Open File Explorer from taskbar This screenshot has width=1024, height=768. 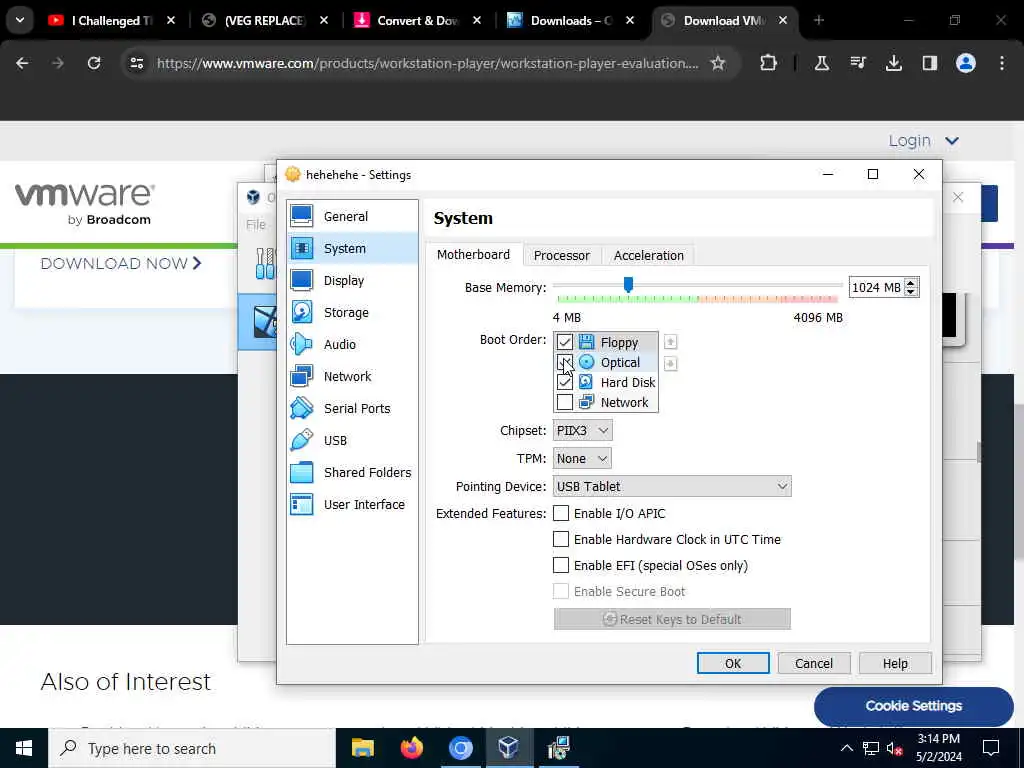(x=362, y=748)
